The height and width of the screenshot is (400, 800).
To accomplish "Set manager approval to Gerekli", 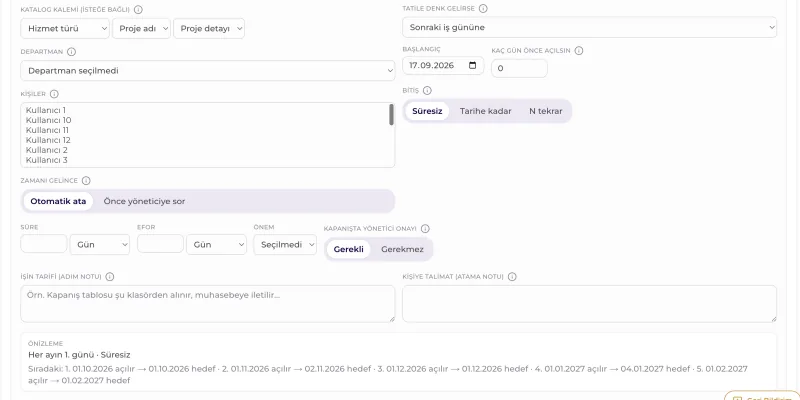I will click(348, 249).
